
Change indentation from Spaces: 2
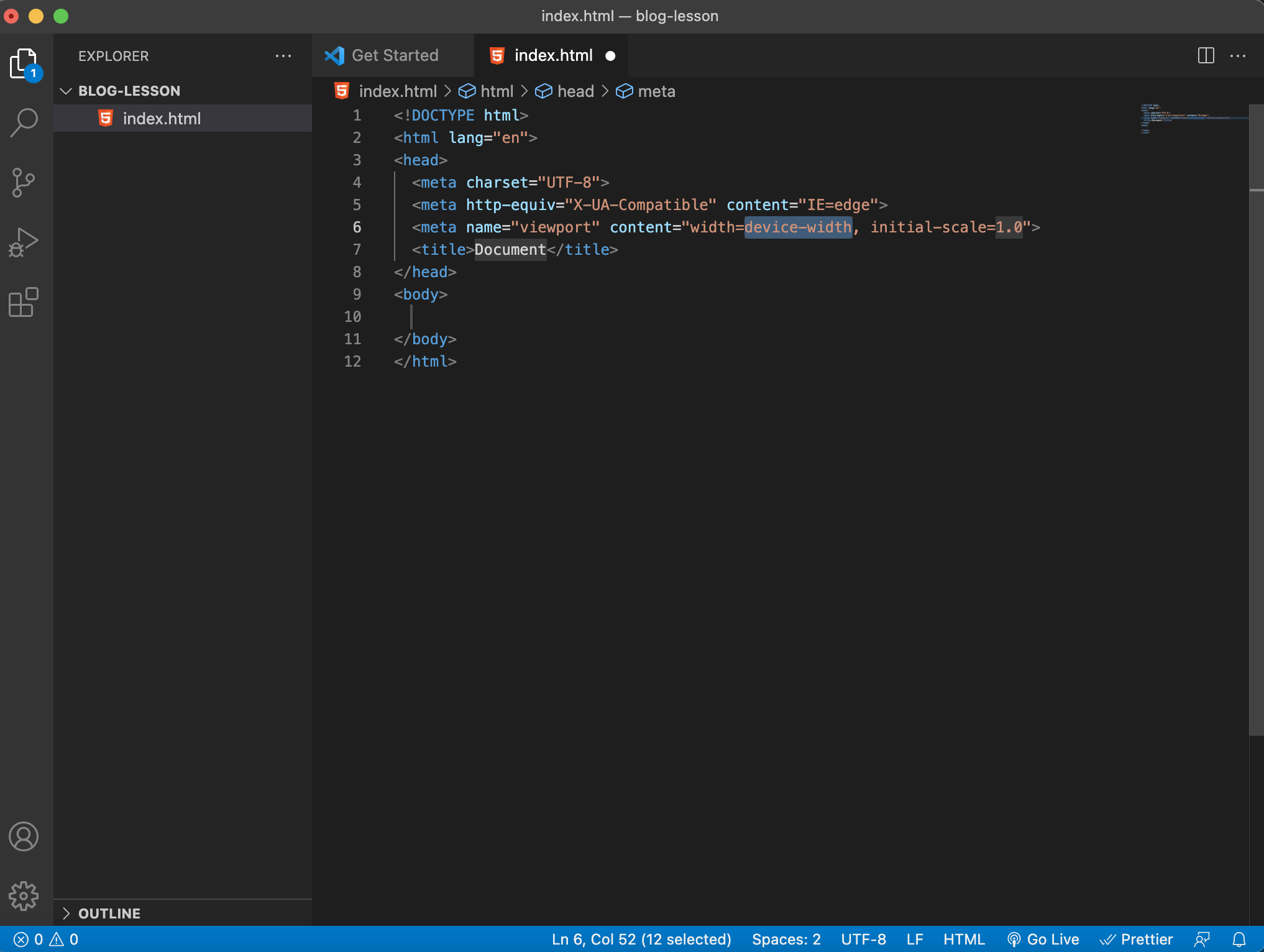coord(786,940)
